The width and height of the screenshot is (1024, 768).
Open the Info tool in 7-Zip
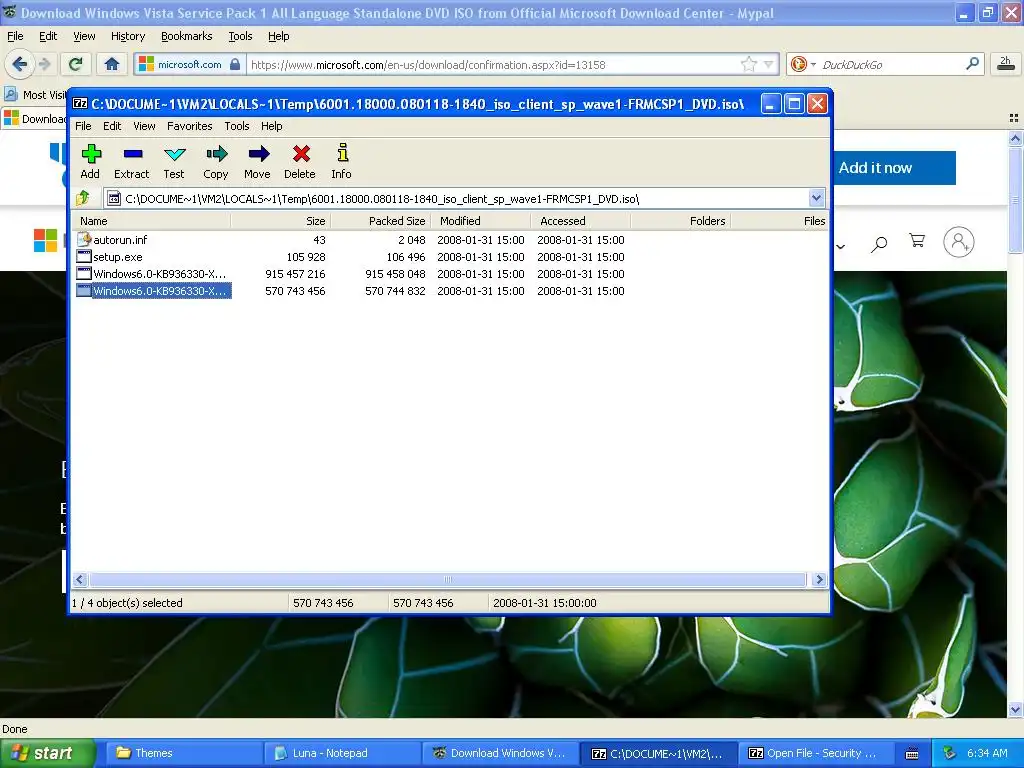[342, 161]
